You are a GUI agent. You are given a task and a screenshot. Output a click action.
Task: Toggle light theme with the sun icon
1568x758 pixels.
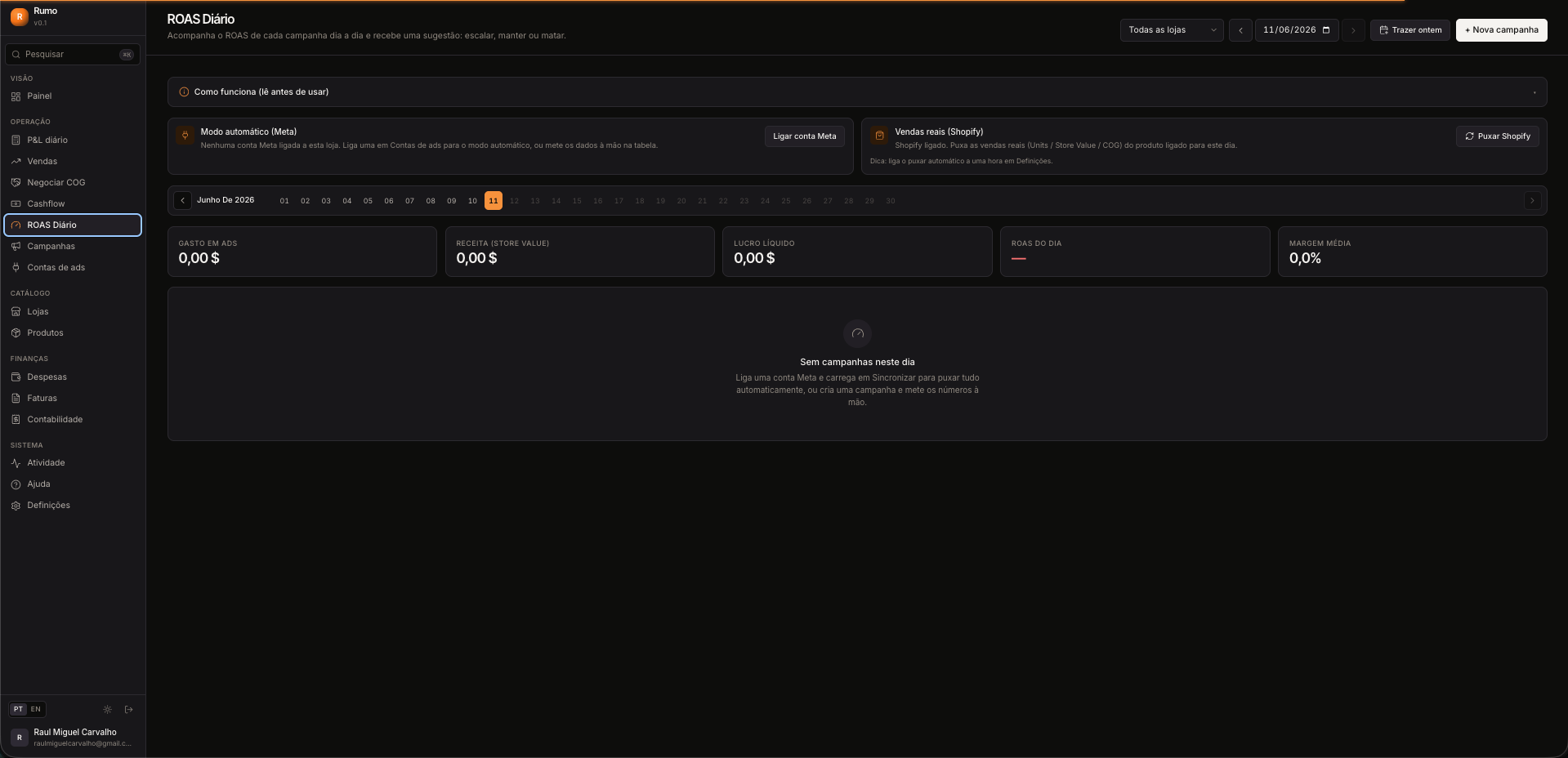coord(107,710)
